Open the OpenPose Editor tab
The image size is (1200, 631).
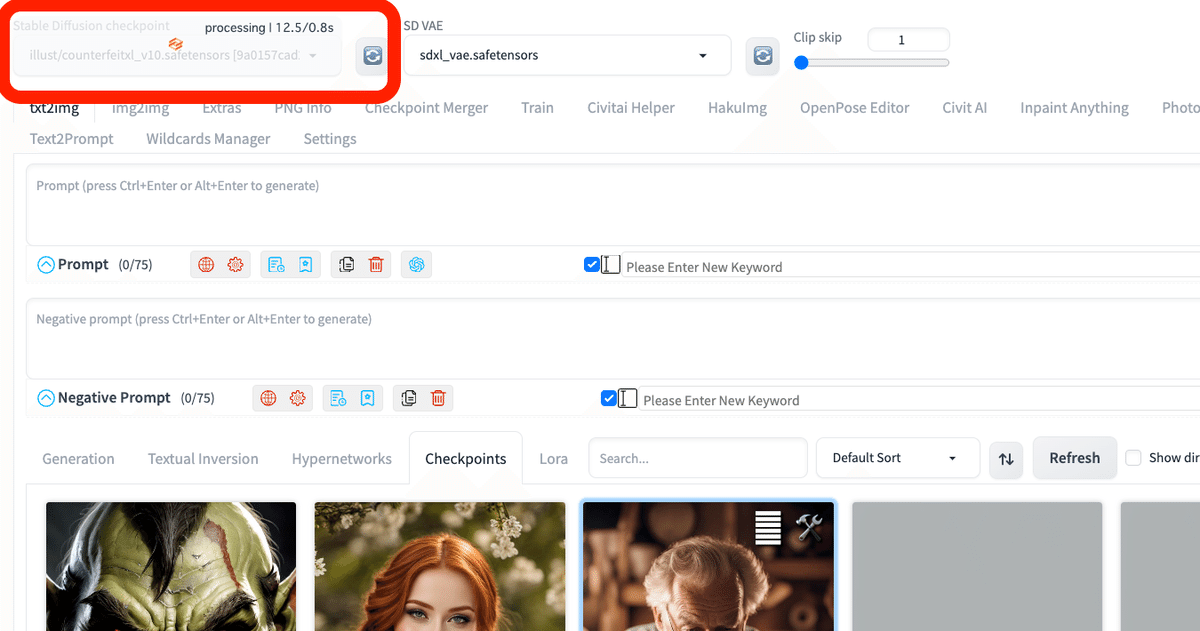(x=855, y=108)
